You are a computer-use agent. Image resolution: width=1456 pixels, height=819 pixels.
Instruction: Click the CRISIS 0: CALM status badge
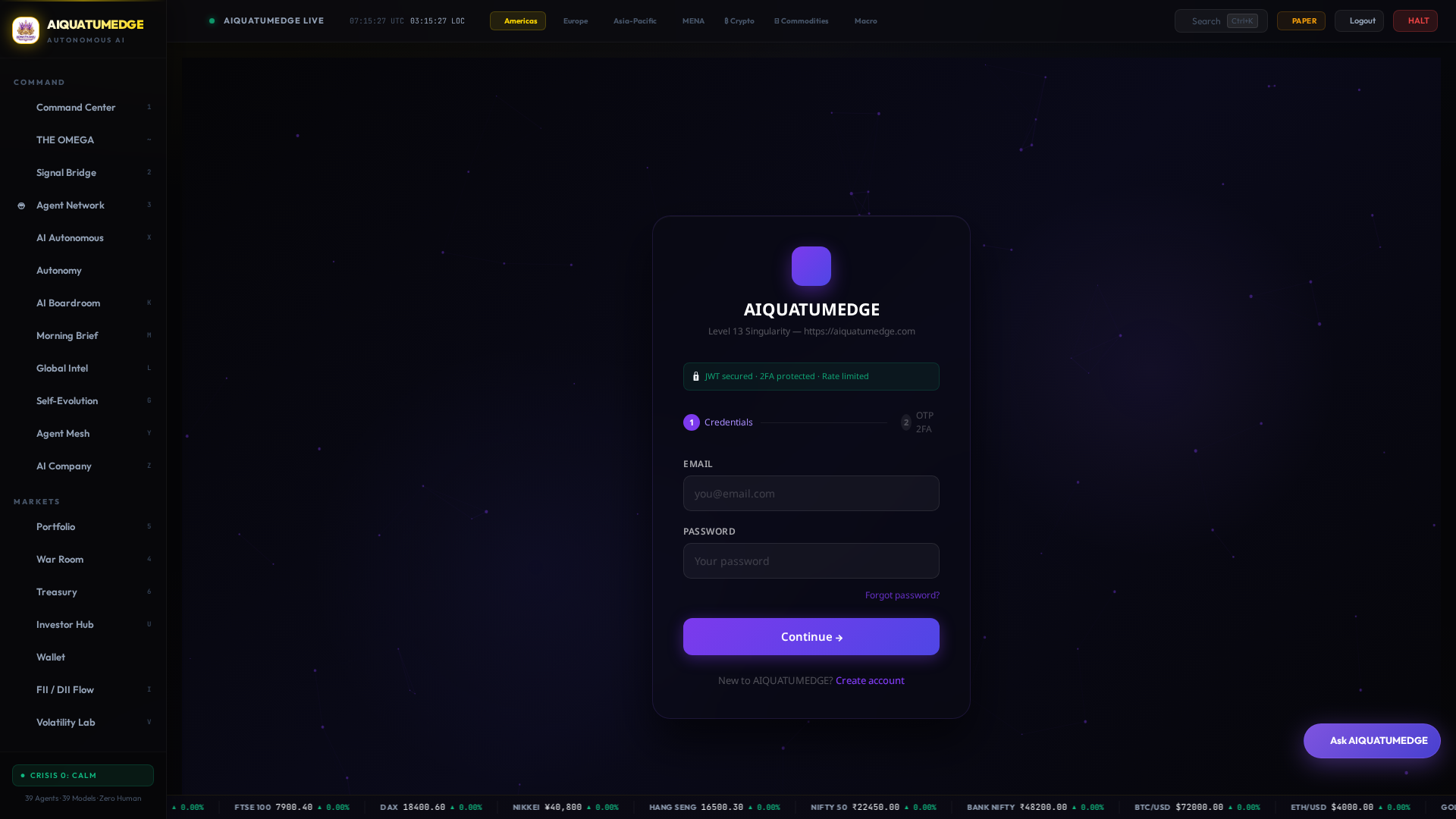(x=83, y=776)
